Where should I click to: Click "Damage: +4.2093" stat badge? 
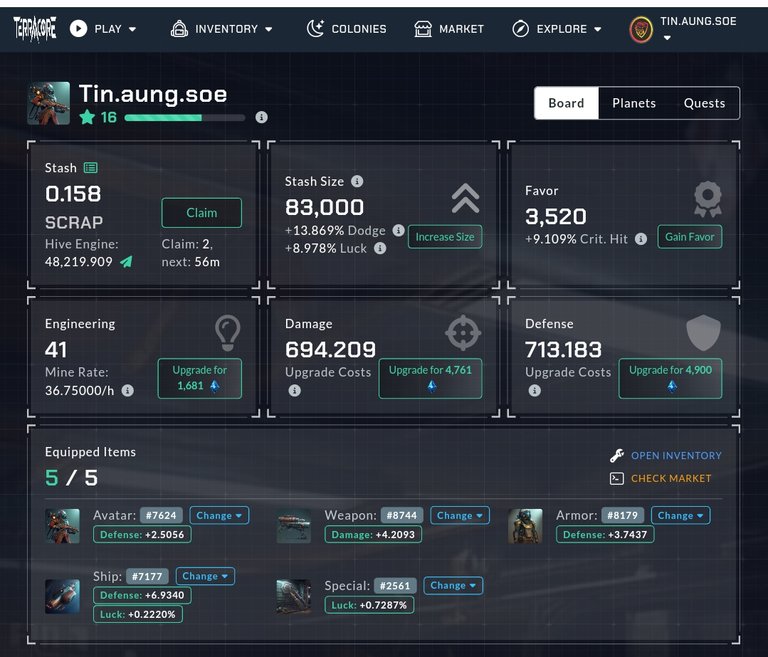tap(373, 535)
